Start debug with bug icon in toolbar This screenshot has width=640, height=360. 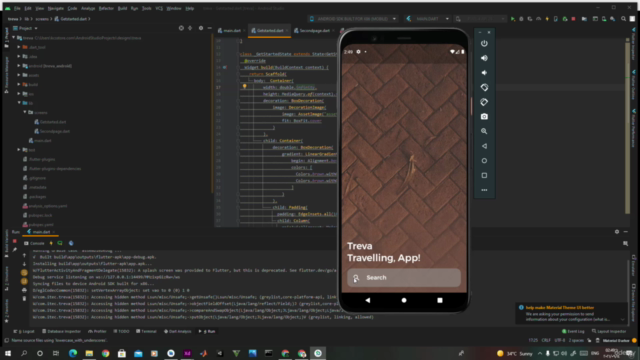521,19
